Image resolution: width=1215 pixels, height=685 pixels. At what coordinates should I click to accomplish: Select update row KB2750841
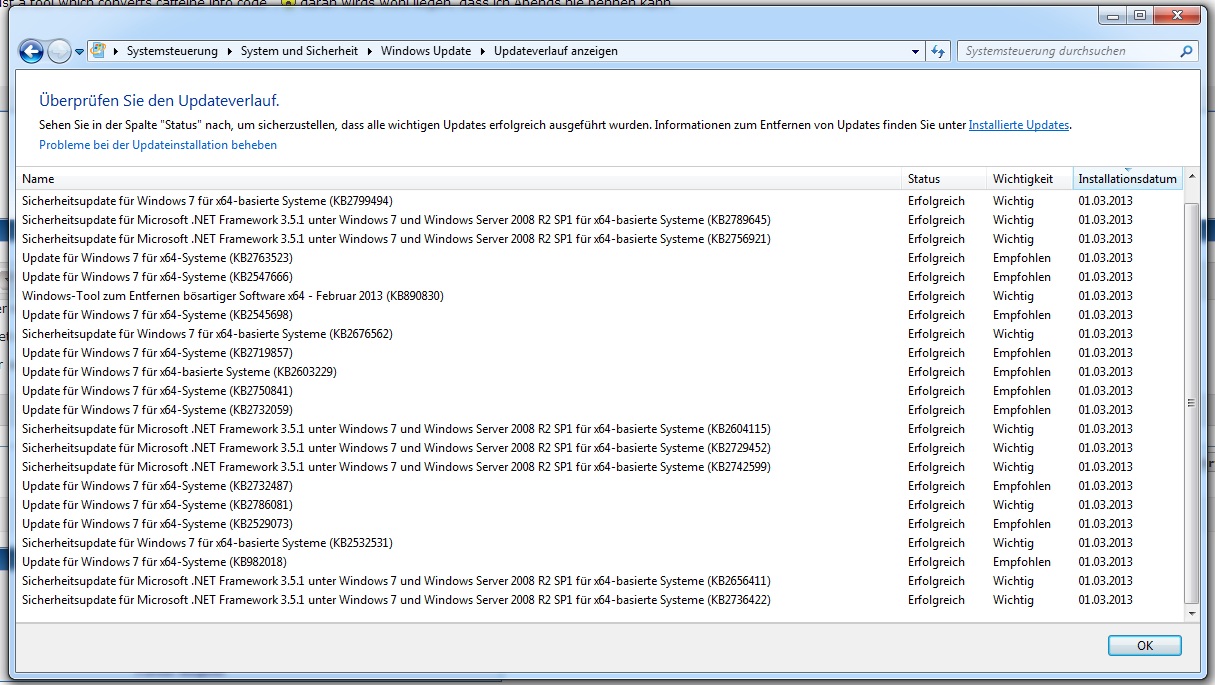tap(599, 391)
